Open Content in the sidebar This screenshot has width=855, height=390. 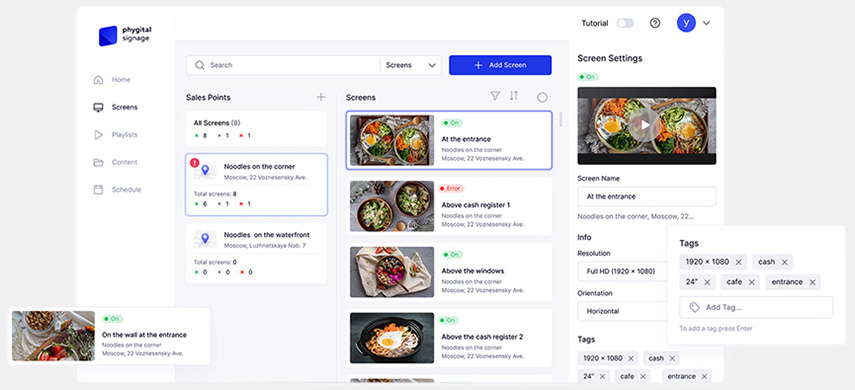point(115,162)
